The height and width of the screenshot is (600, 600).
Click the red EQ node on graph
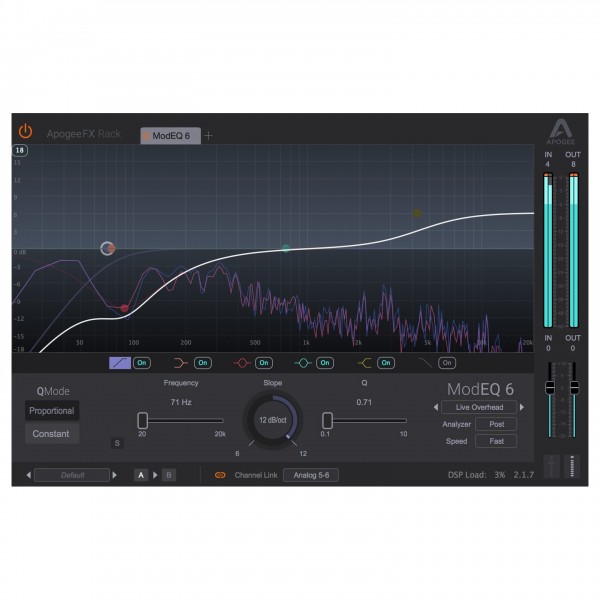tap(124, 308)
